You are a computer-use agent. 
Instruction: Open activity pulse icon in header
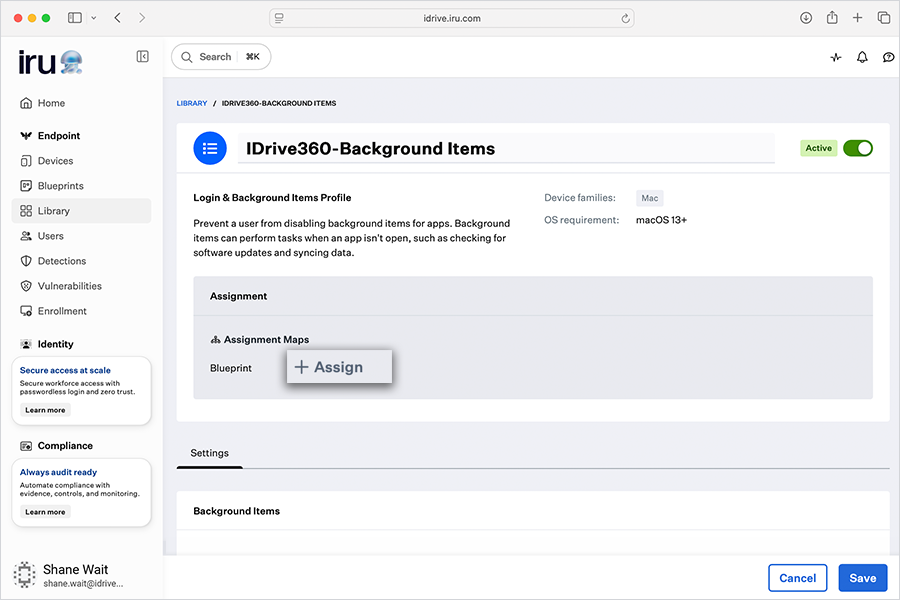836,57
